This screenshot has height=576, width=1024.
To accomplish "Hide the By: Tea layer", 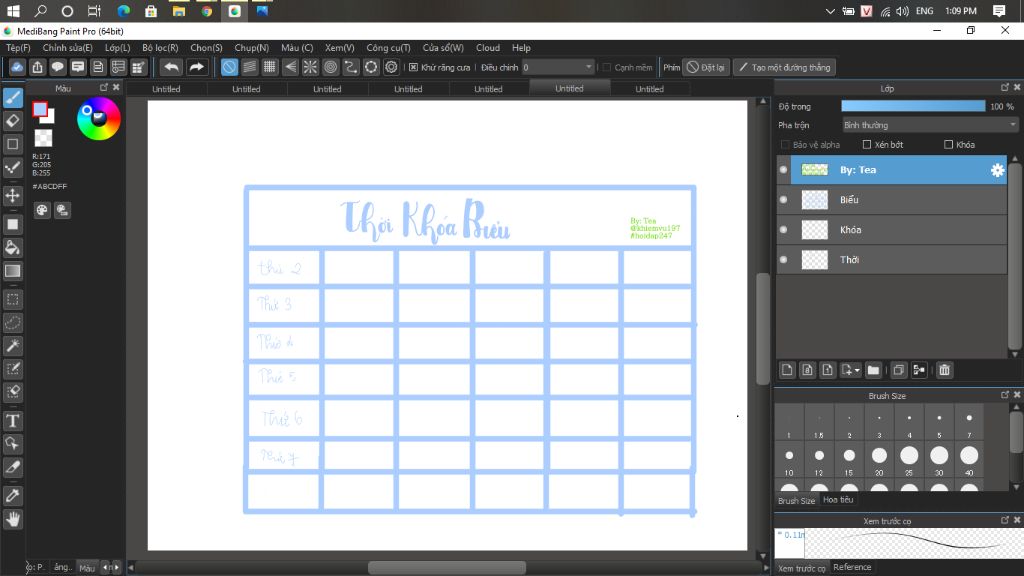I will pyautogui.click(x=784, y=170).
